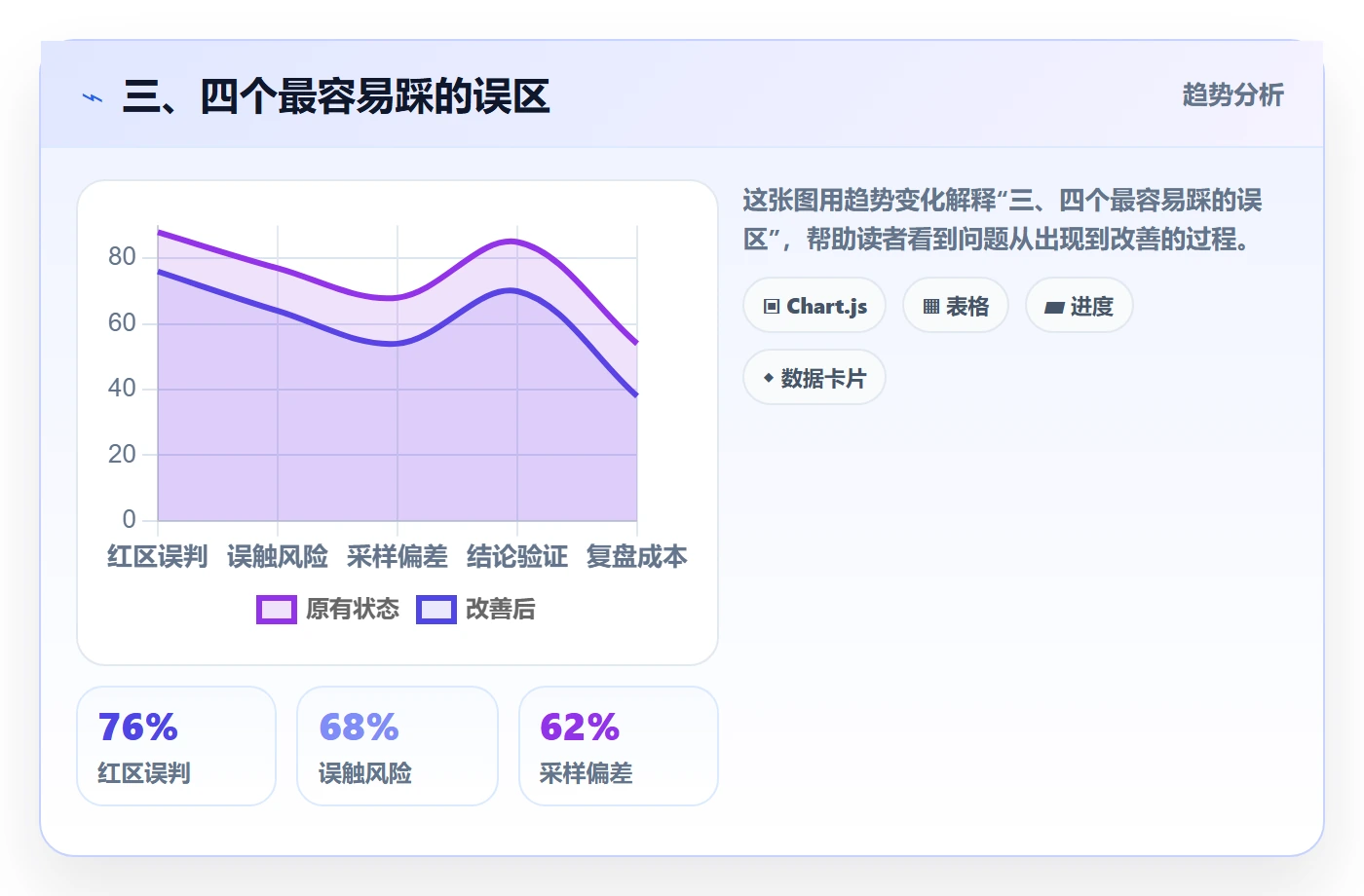1364x896 pixels.
Task: Click the 复盘成本 x-axis label
Action: (x=637, y=556)
